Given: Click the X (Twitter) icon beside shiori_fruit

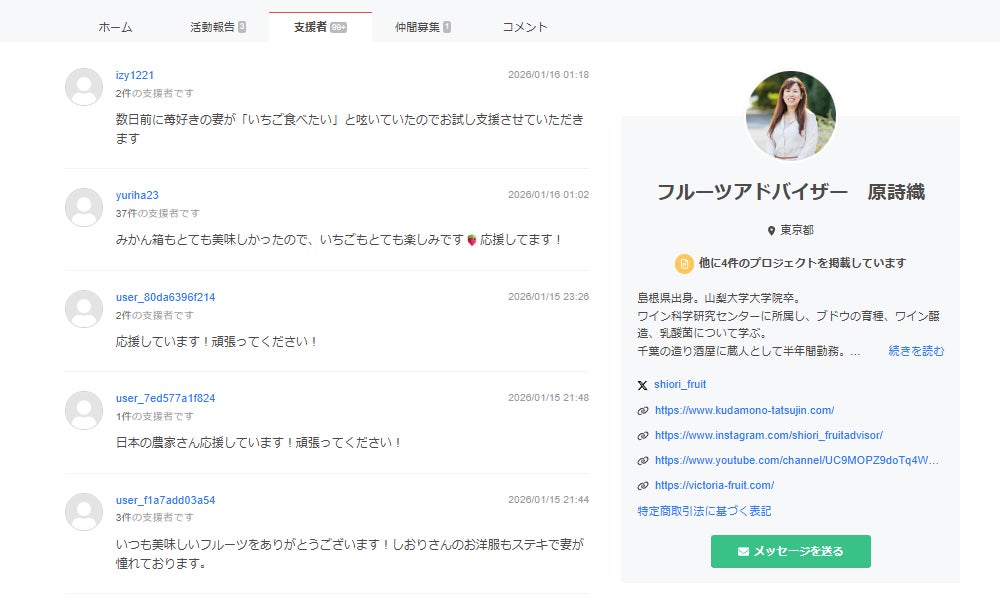Looking at the screenshot, I should [642, 385].
